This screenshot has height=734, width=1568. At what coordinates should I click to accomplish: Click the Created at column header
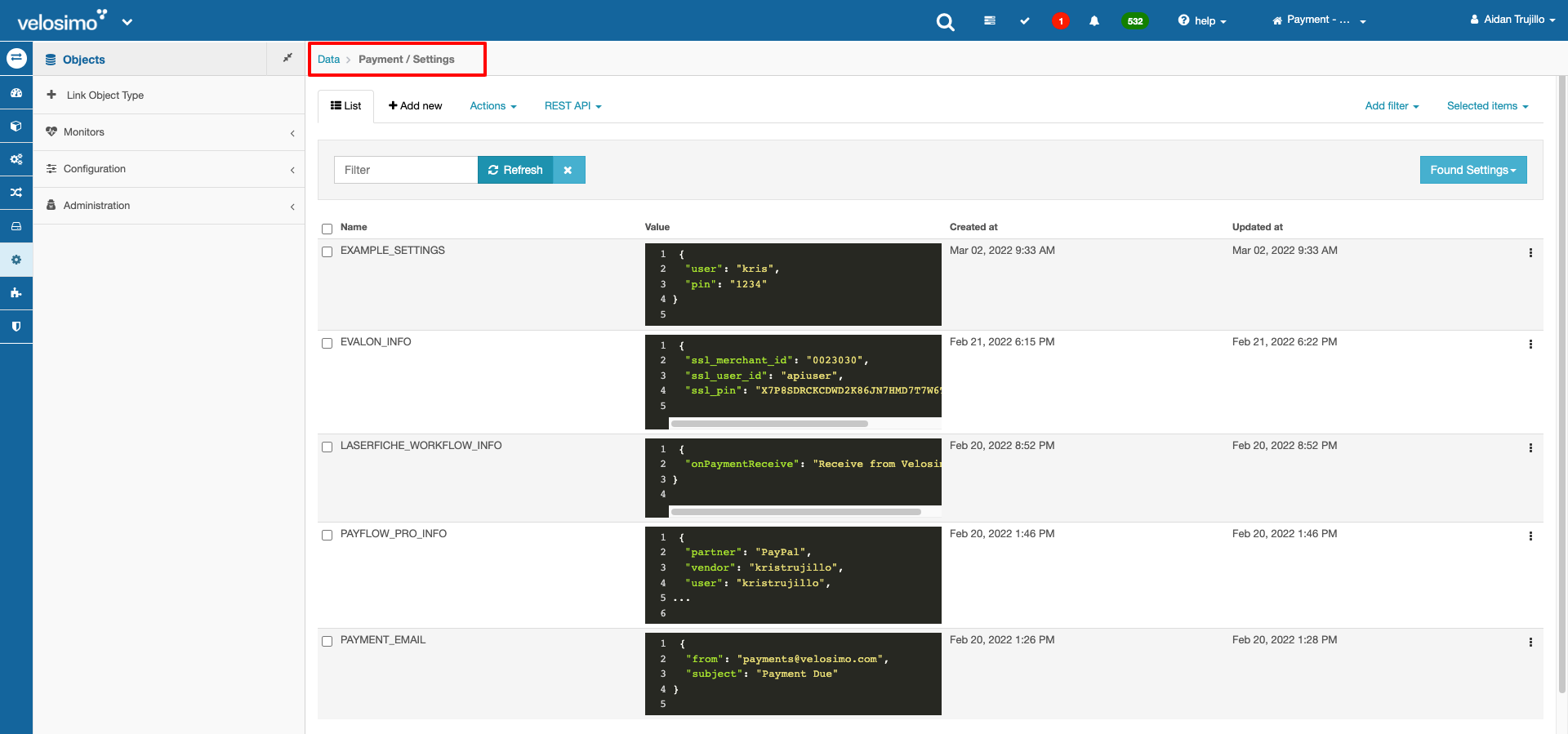tap(973, 227)
